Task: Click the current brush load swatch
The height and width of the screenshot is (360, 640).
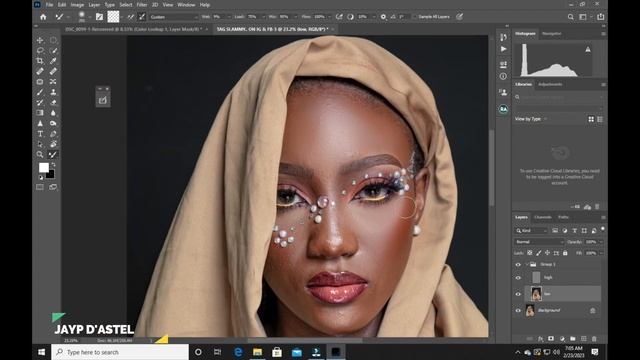Action: (113, 17)
